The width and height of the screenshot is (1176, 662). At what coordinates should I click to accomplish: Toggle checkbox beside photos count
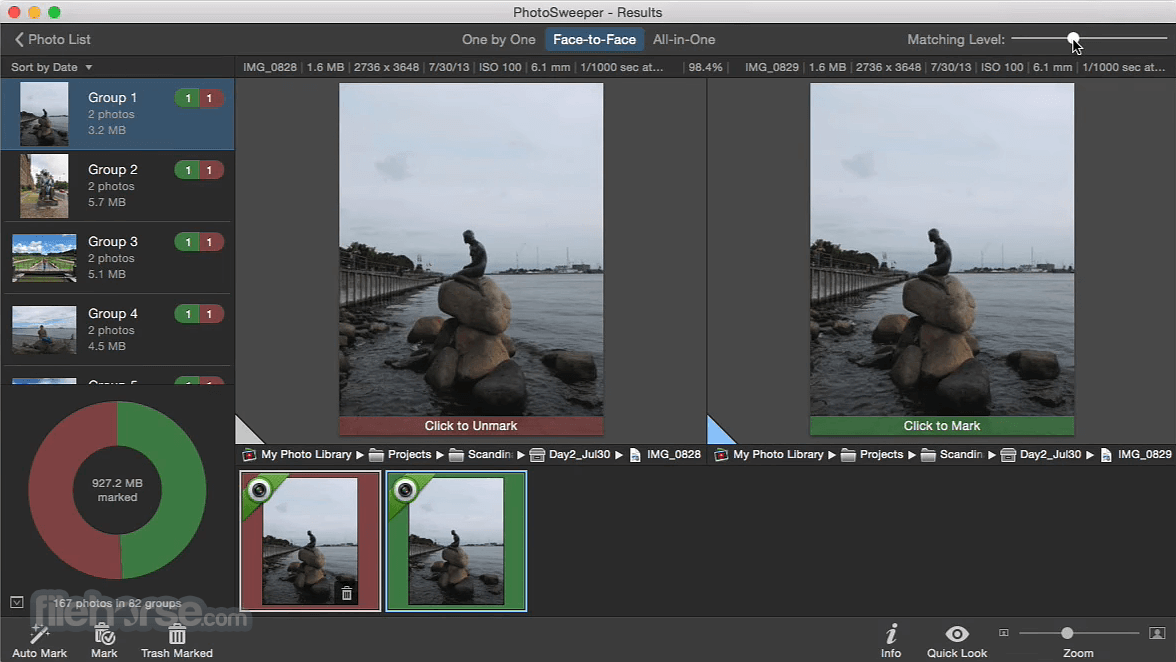click(17, 602)
